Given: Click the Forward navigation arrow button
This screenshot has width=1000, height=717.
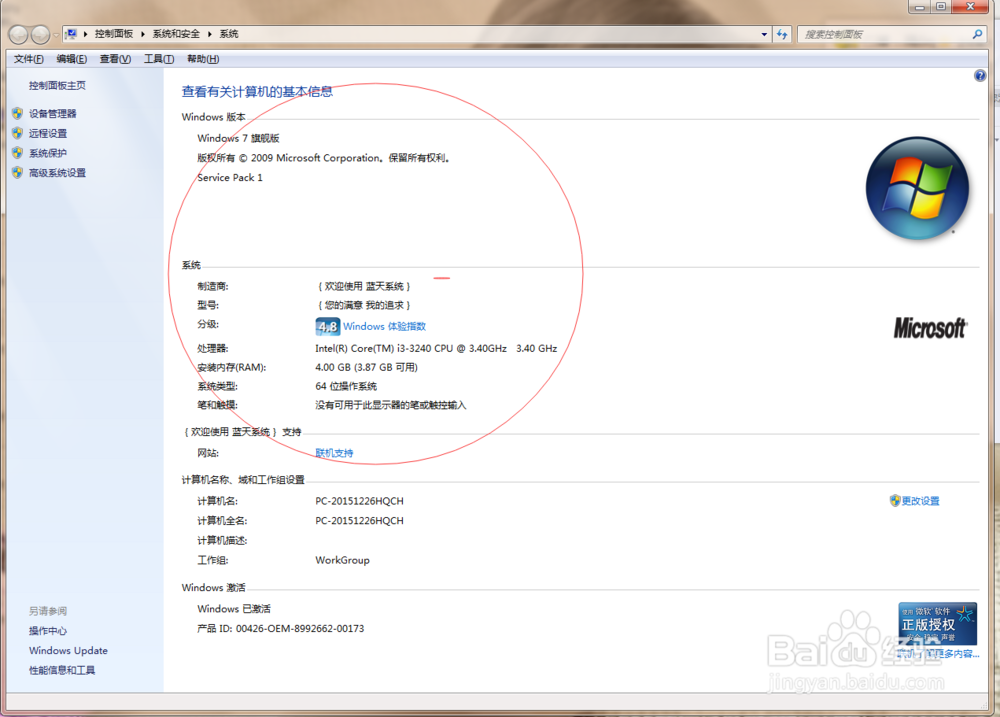Looking at the screenshot, I should (40, 34).
